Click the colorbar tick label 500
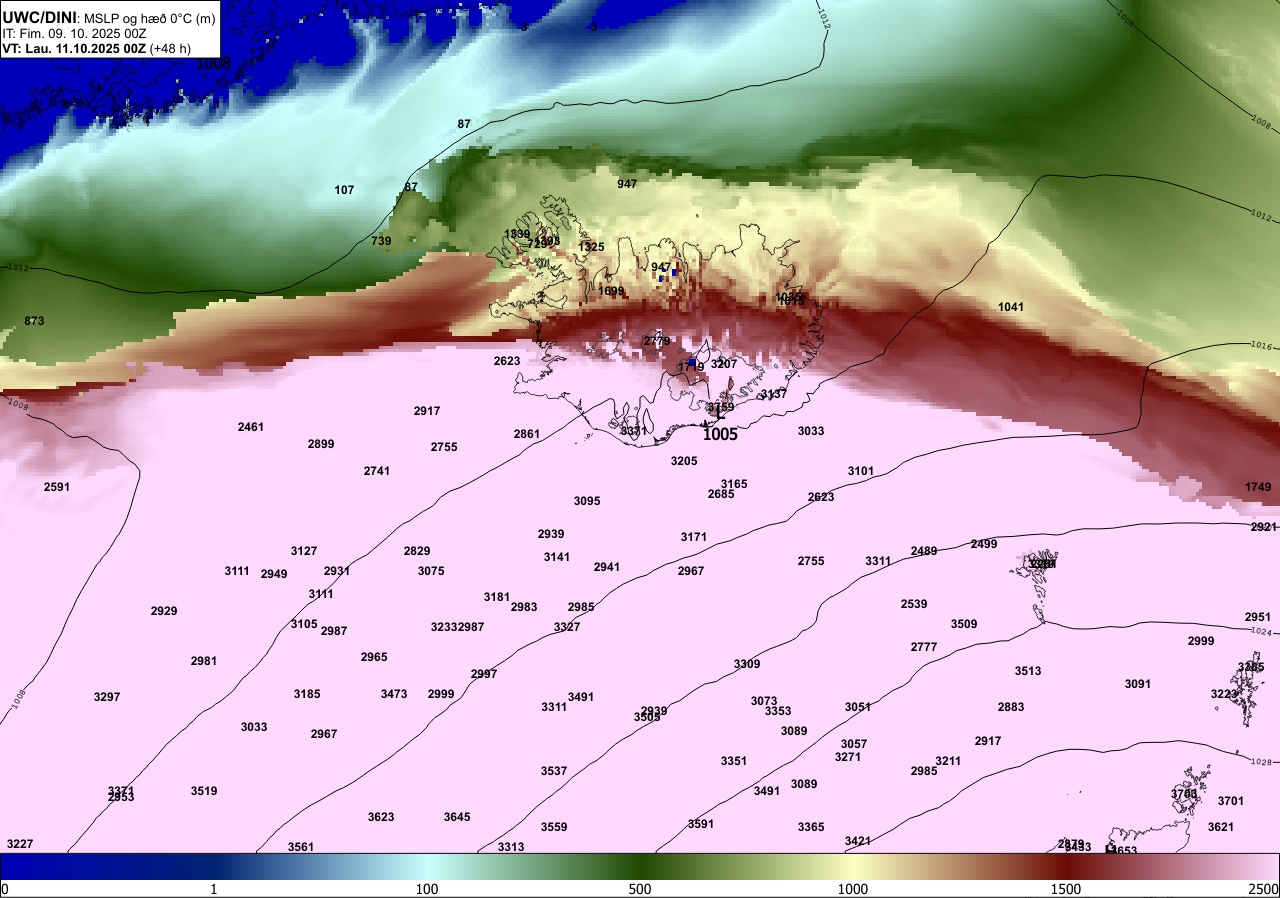This screenshot has width=1280, height=898. [x=640, y=889]
